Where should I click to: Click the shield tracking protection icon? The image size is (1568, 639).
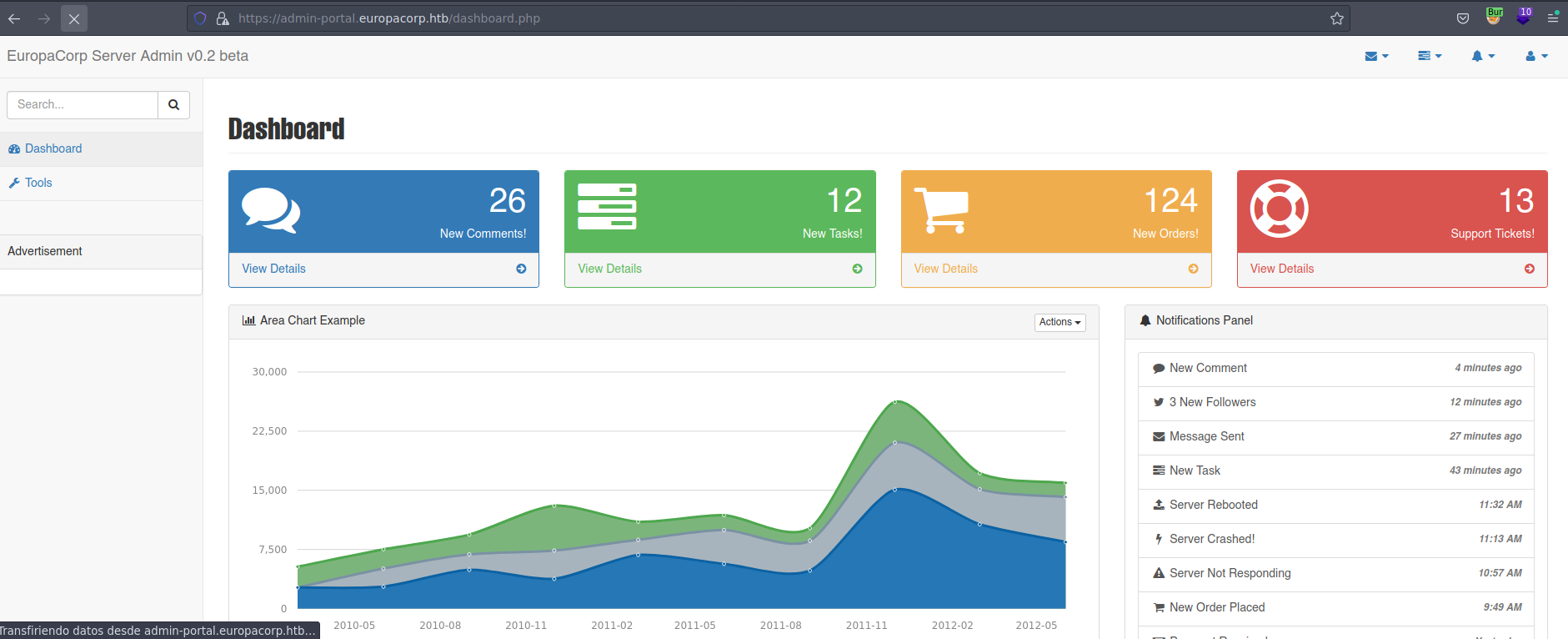coord(200,18)
